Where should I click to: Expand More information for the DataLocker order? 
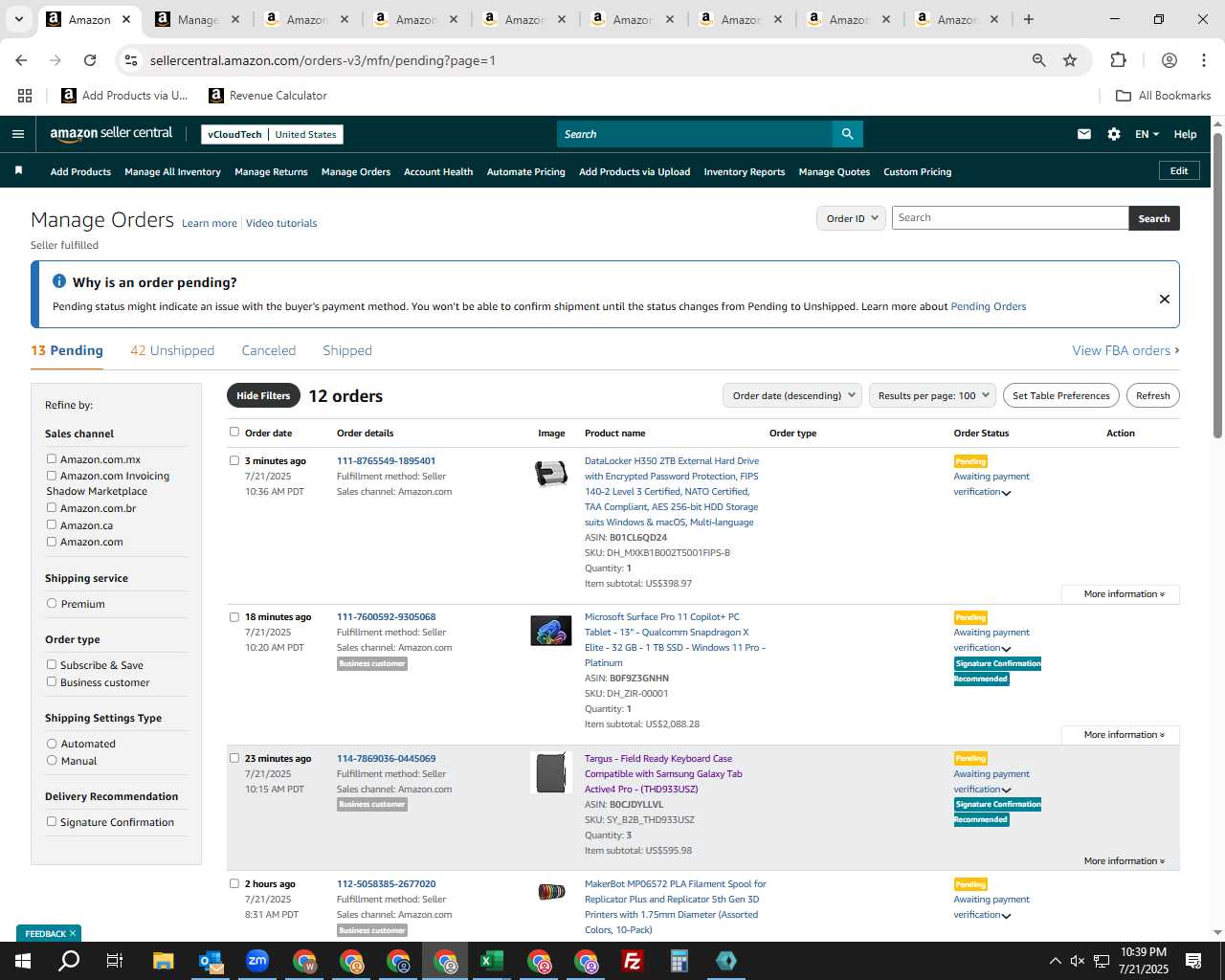1124,594
